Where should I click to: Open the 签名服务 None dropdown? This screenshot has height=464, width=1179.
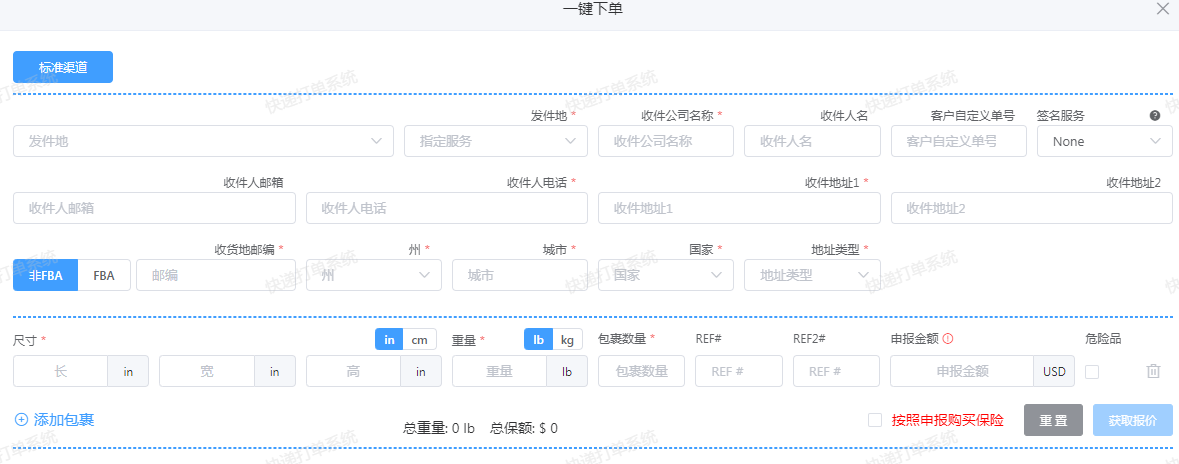[x=1104, y=141]
